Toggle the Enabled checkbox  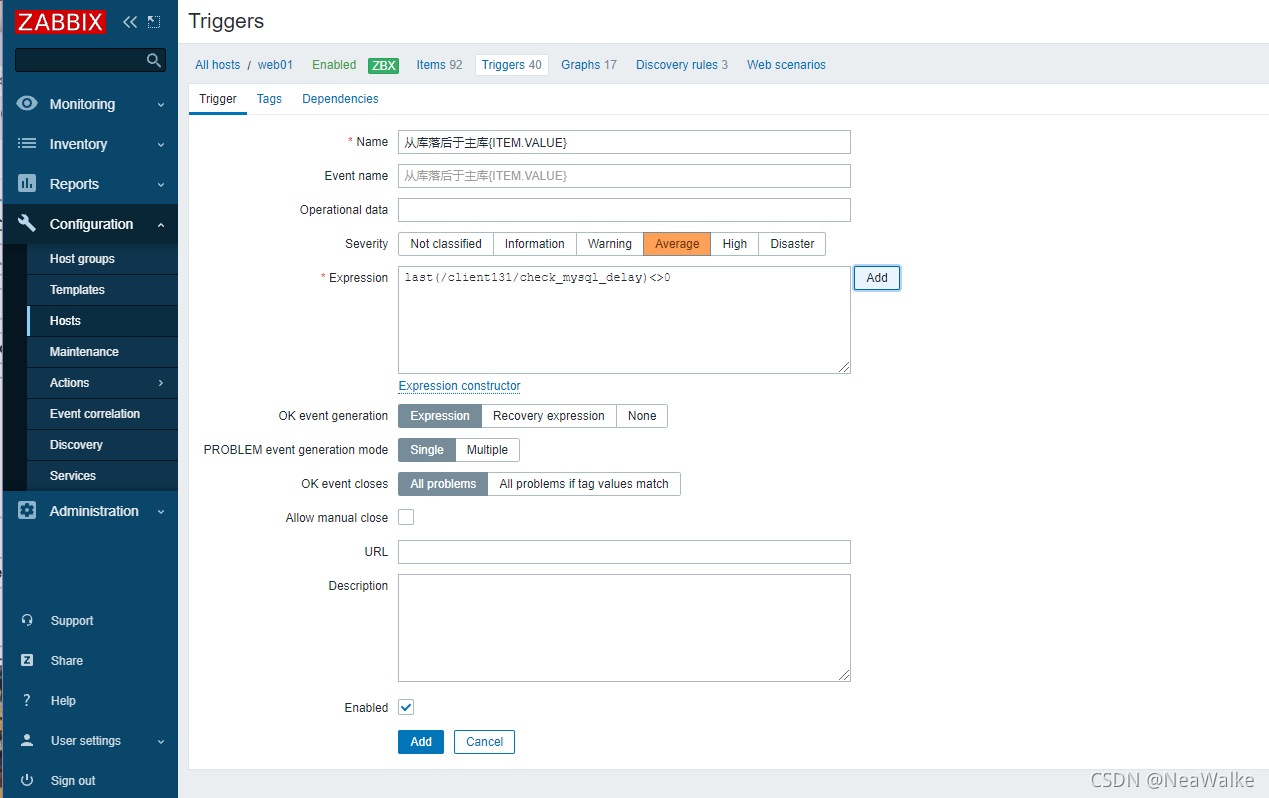click(x=406, y=707)
